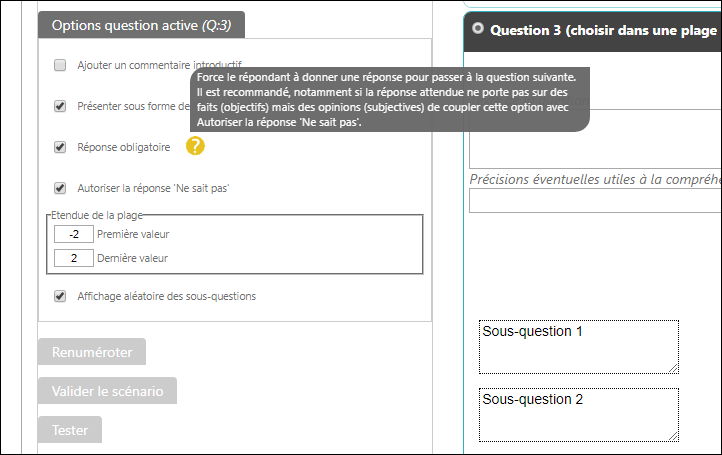This screenshot has height=455, width=722.
Task: Click the yellow help question mark icon
Action: point(195,146)
